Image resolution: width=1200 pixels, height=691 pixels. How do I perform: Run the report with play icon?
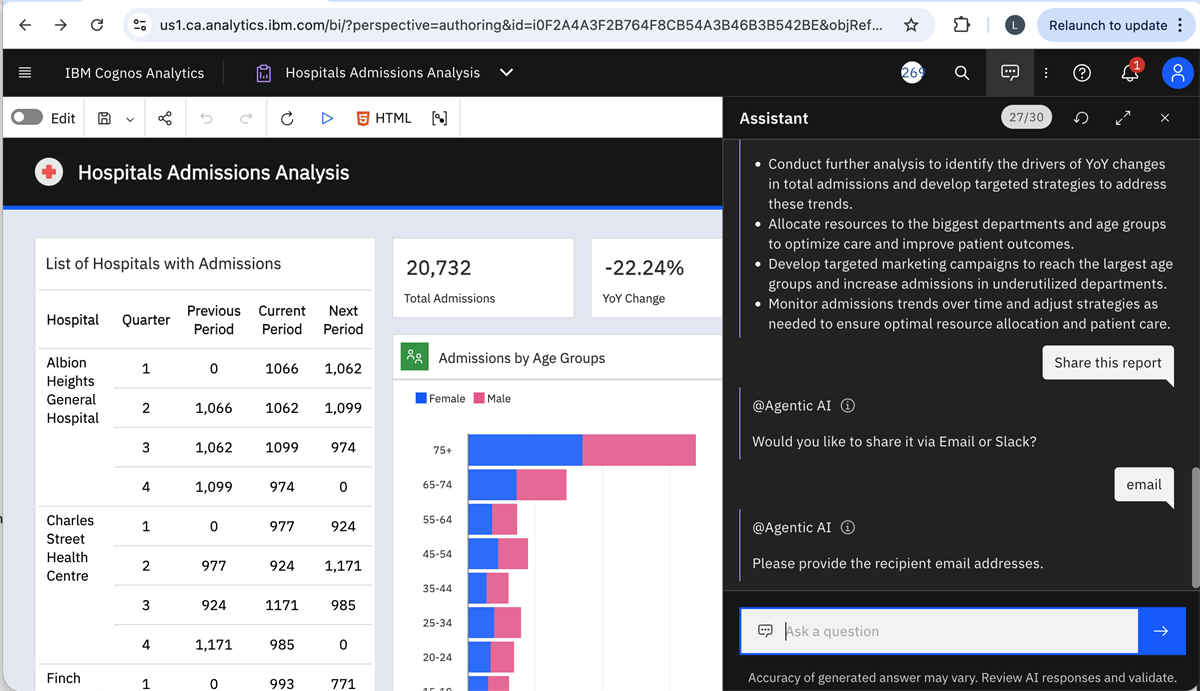[x=327, y=118]
